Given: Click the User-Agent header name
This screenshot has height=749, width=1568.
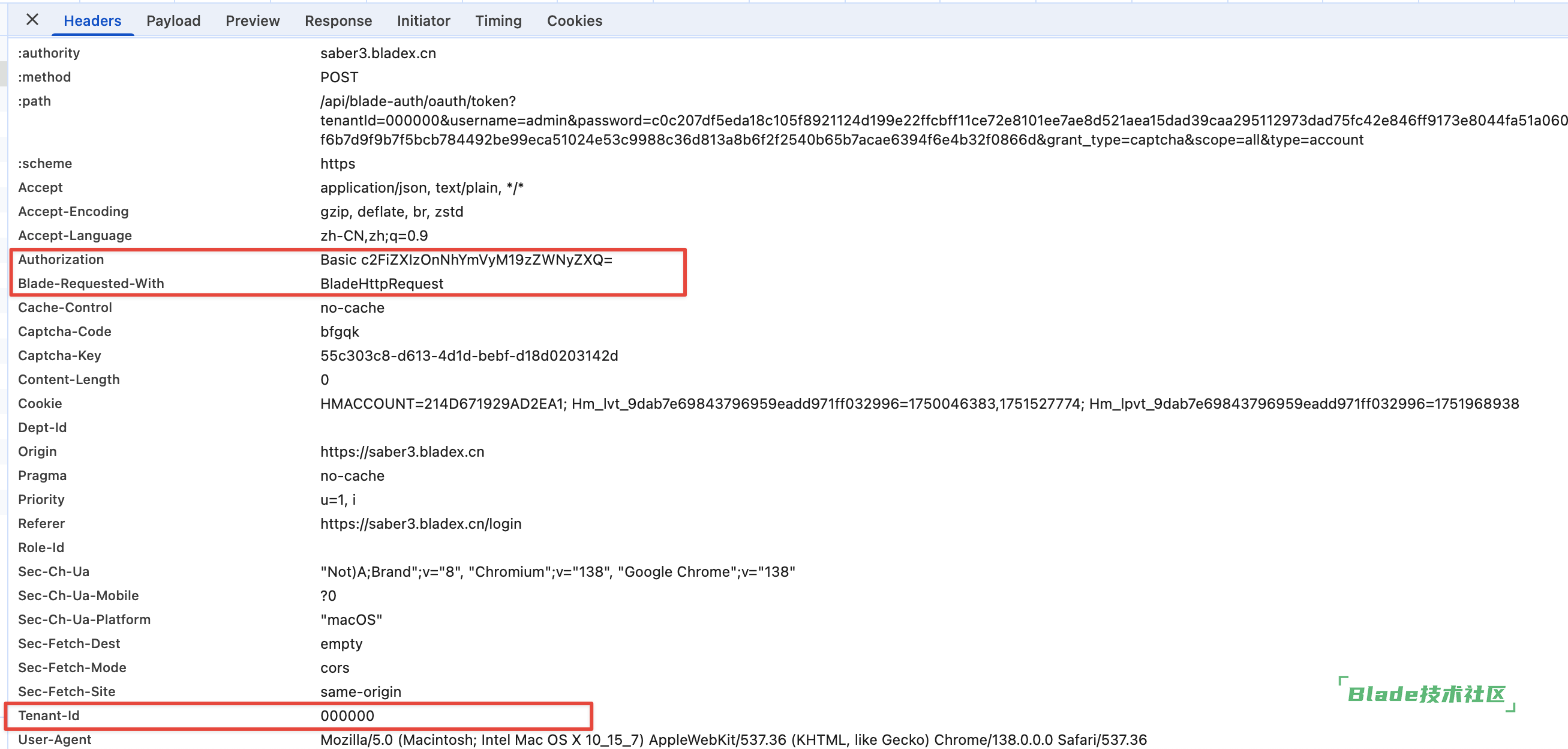Looking at the screenshot, I should 55,740.
